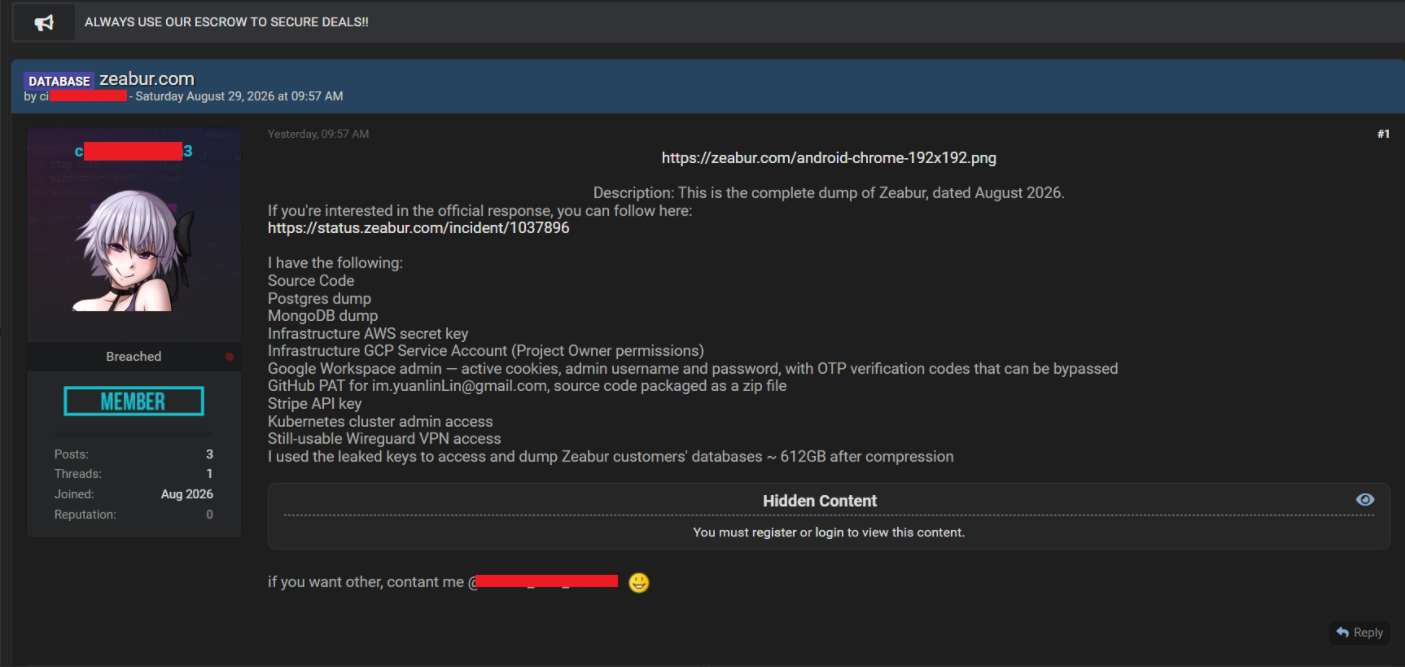
Task: Click 'Still-usable Wireguard VPN access' line
Action: [385, 439]
